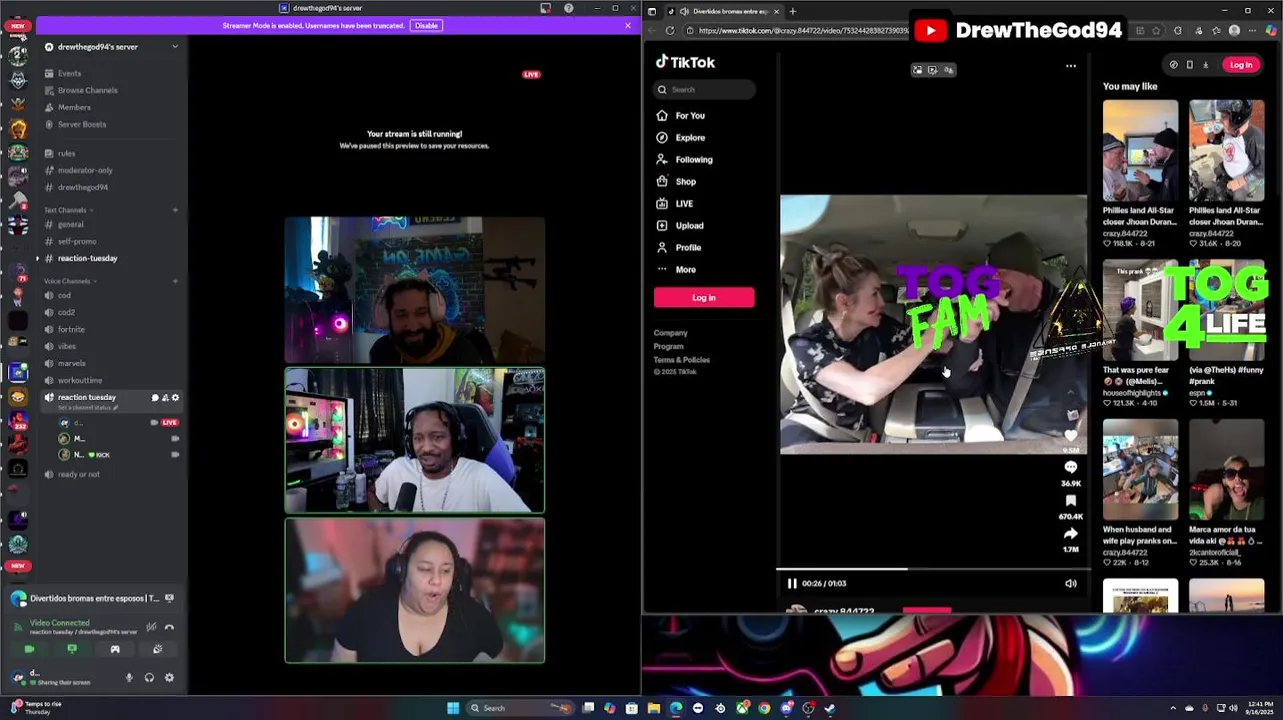1283x720 pixels.
Task: Open TikTok Upload page
Action: 689,225
